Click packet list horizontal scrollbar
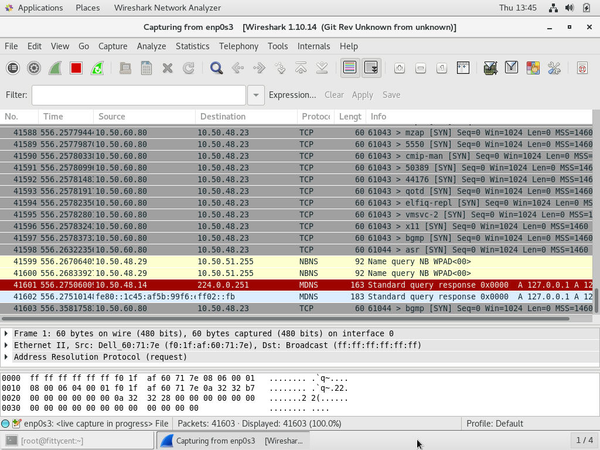Screen dimensions: 600x450 285,319
